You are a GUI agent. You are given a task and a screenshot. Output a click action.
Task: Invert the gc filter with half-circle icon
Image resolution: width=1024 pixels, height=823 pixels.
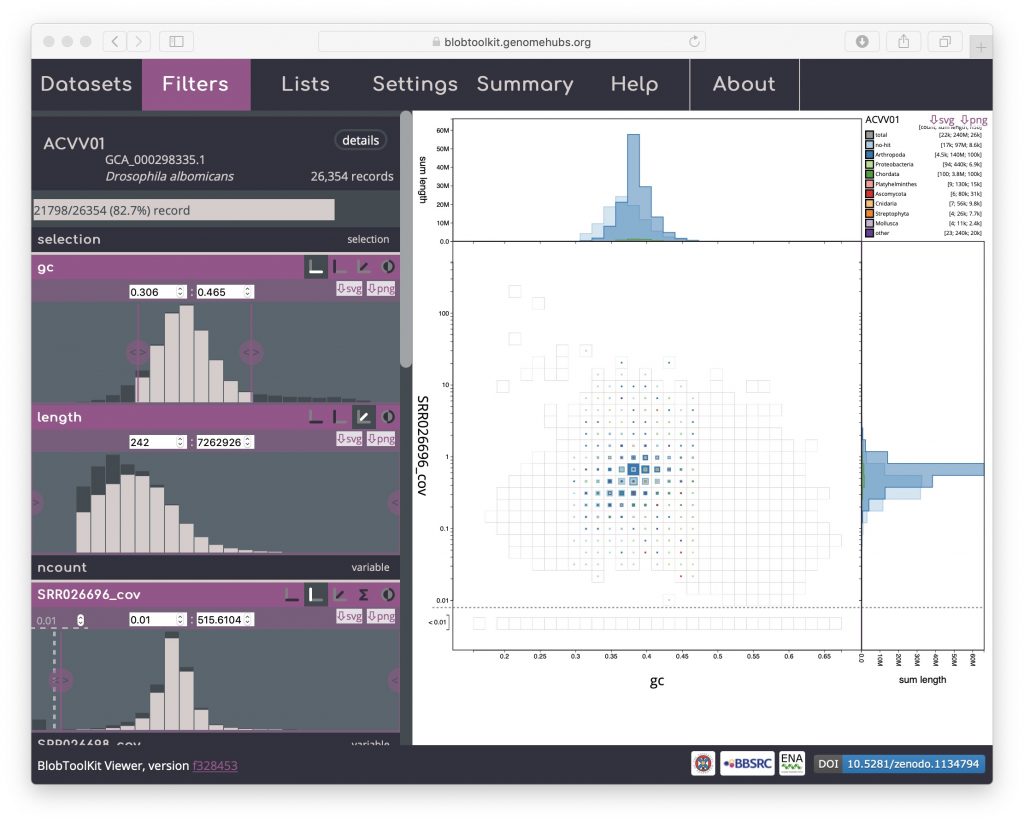[388, 268]
